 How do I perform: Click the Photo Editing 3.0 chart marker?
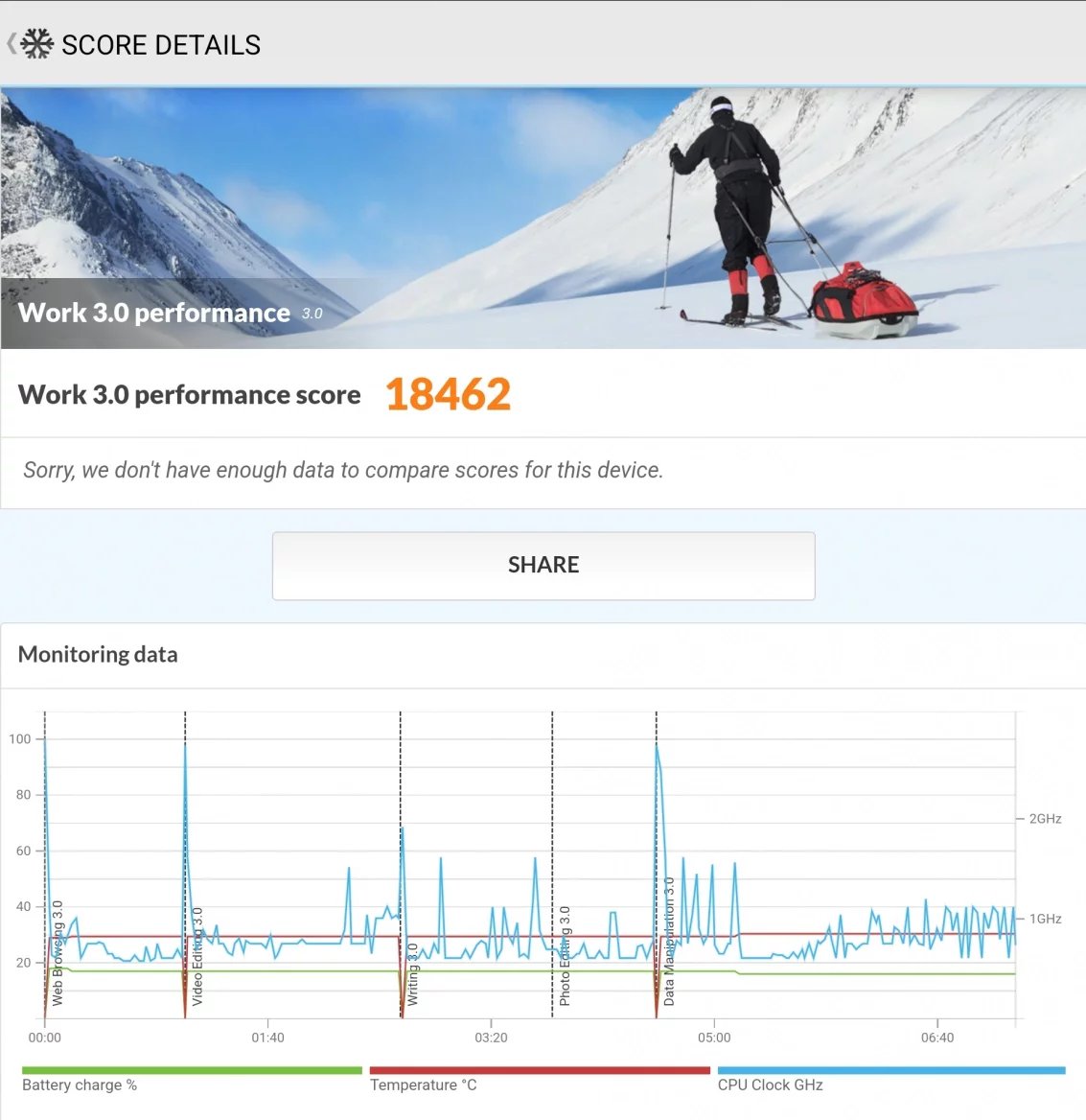tap(564, 956)
